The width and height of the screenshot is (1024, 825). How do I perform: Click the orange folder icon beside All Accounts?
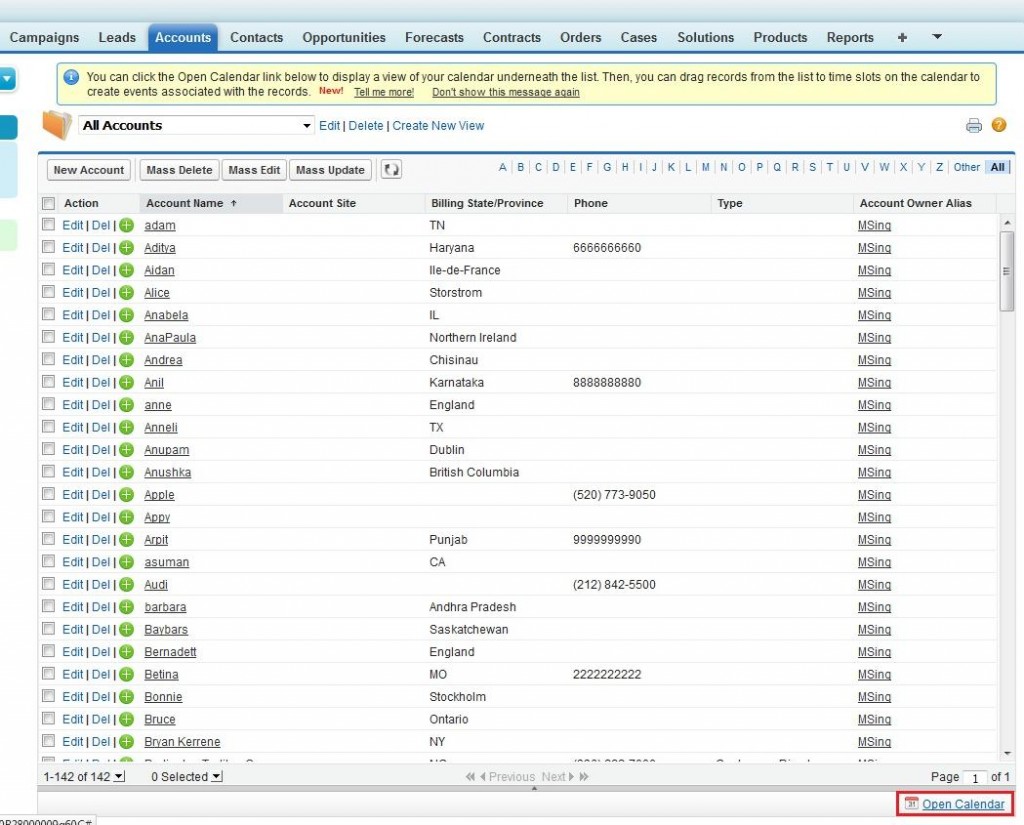pos(57,124)
